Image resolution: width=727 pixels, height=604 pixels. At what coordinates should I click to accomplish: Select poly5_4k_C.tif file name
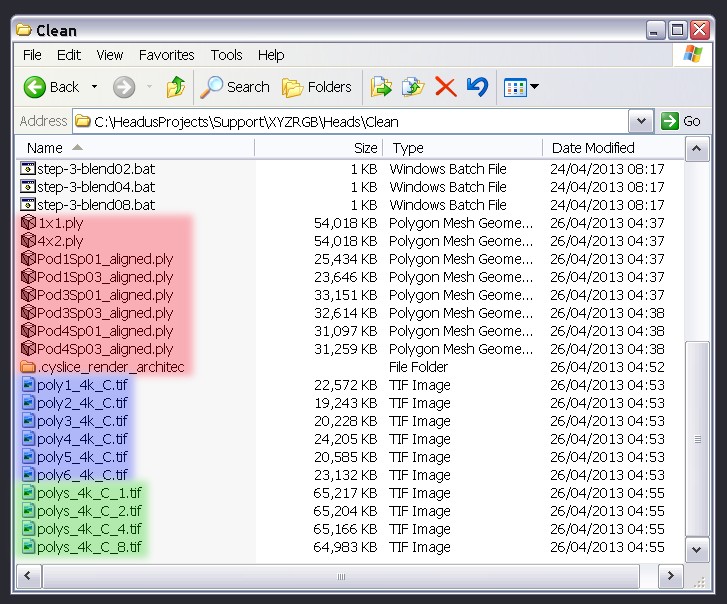pos(83,457)
